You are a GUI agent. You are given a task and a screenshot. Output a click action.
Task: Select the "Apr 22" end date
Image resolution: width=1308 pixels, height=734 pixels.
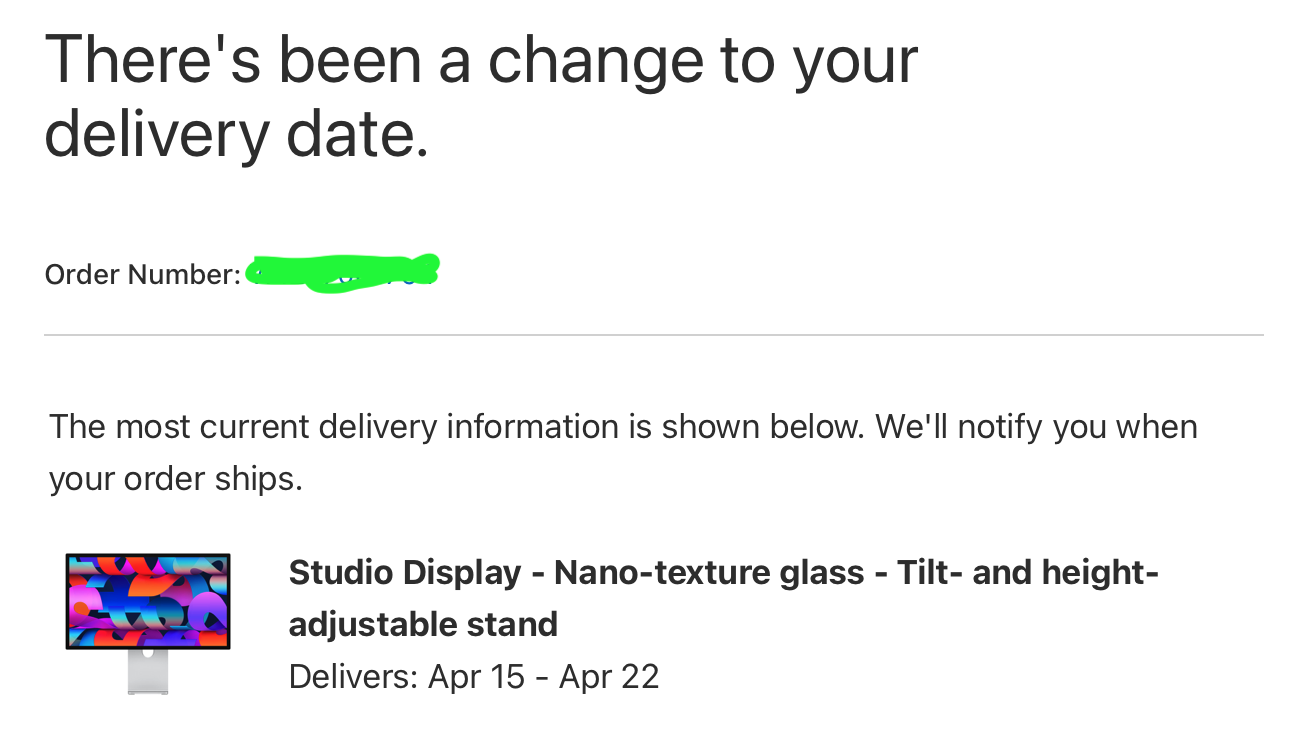(x=609, y=677)
